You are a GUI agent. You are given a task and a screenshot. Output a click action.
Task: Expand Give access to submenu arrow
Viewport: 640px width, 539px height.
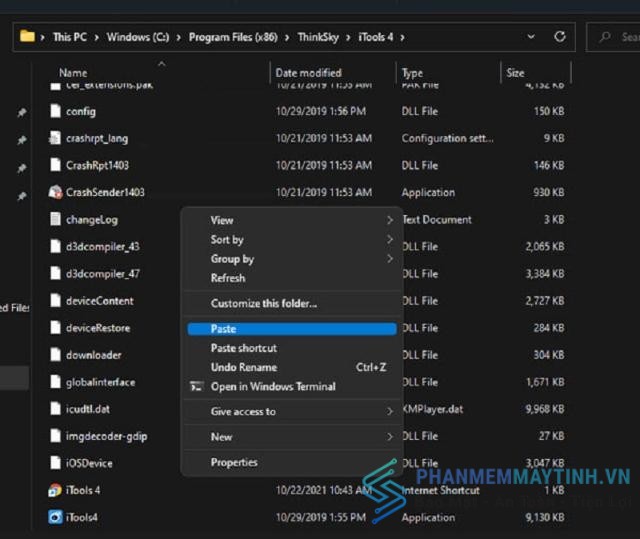[390, 411]
